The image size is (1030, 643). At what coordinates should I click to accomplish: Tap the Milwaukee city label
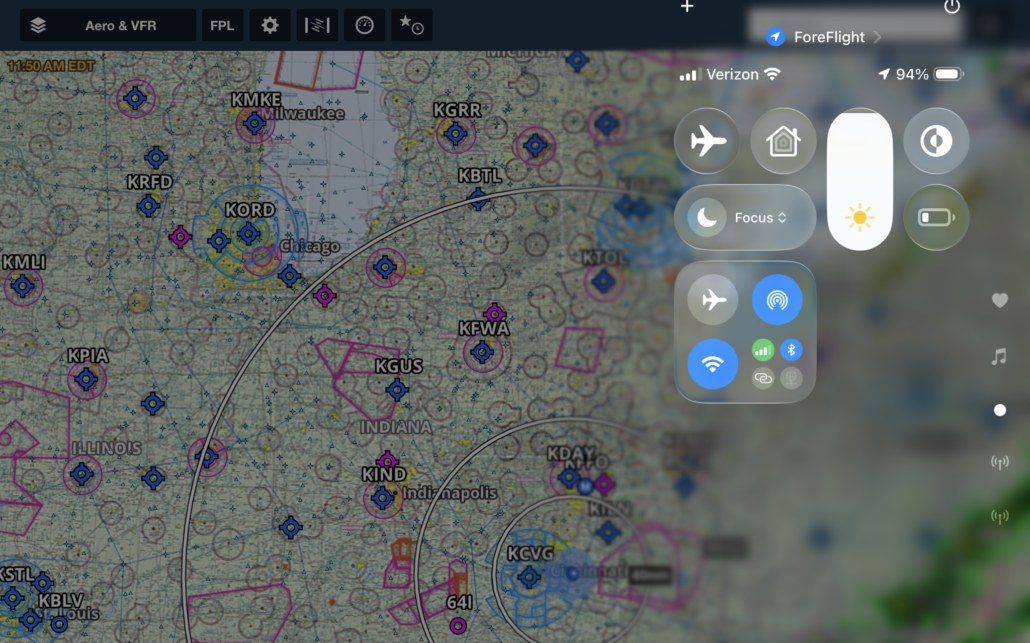(303, 114)
